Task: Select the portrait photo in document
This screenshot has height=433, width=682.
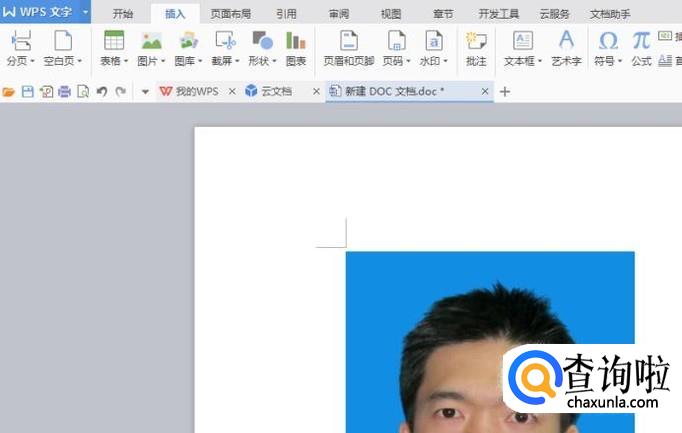Action: tap(490, 340)
